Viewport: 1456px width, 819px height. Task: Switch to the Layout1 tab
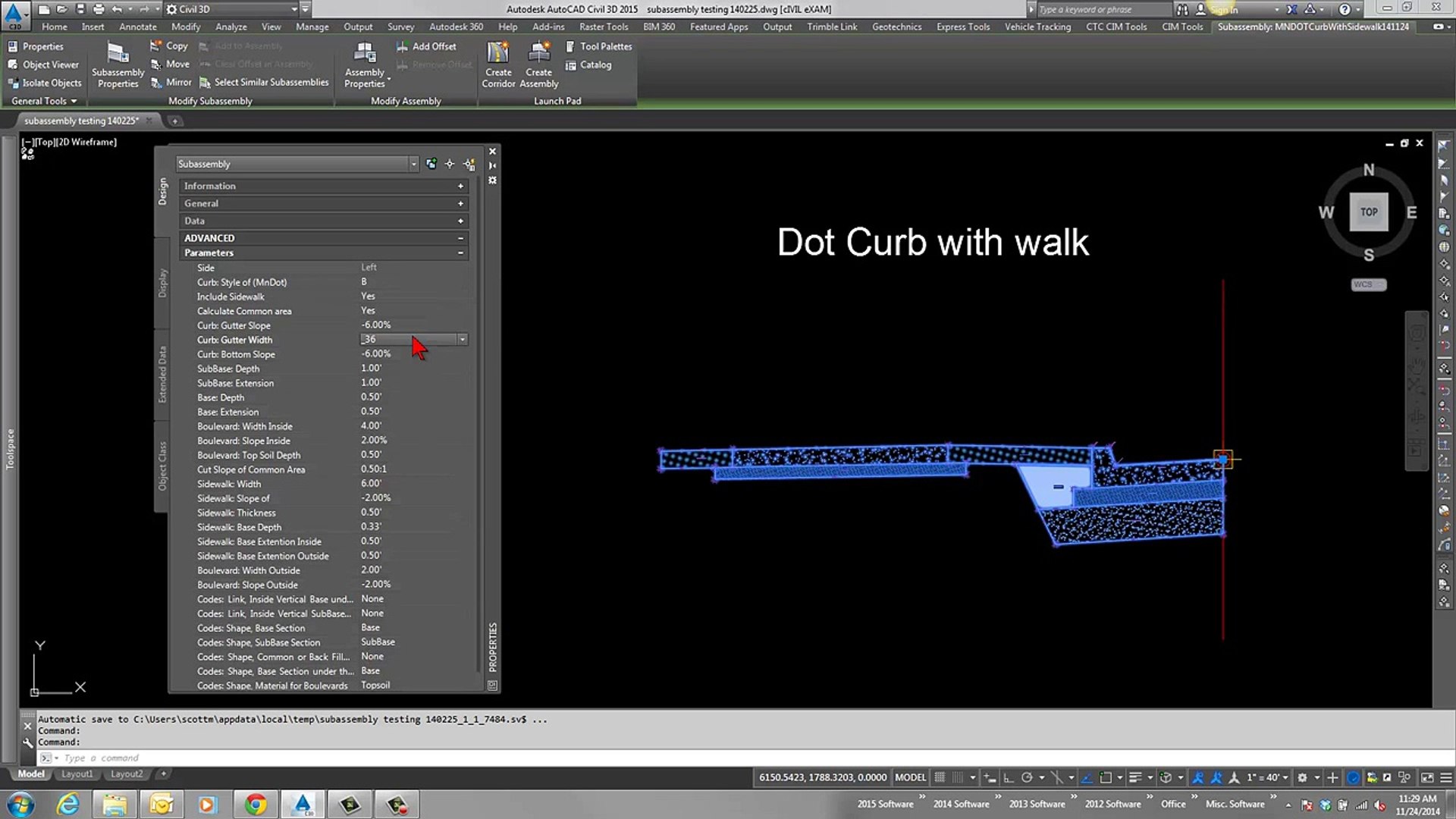pos(77,774)
